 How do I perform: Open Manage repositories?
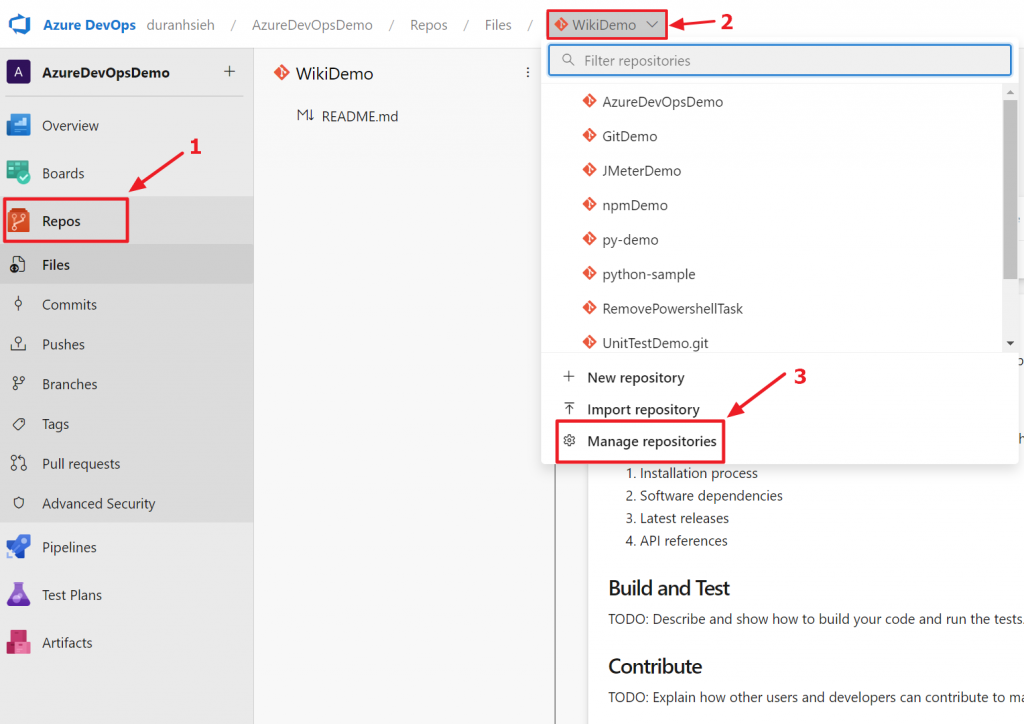pos(651,441)
